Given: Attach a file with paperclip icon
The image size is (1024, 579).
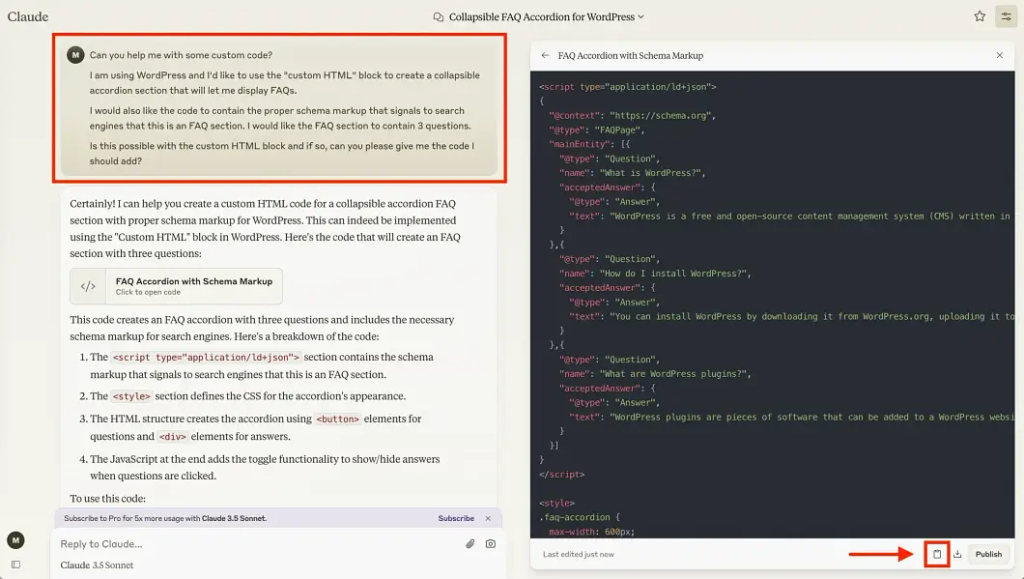Looking at the screenshot, I should click(470, 544).
